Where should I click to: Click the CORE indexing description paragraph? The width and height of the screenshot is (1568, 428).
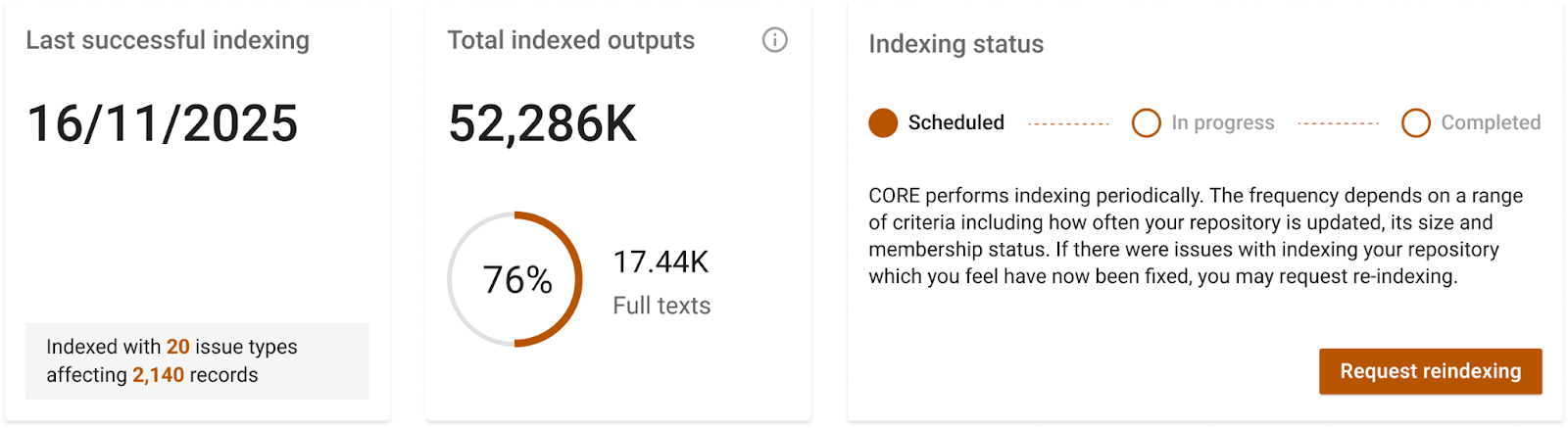[1195, 236]
